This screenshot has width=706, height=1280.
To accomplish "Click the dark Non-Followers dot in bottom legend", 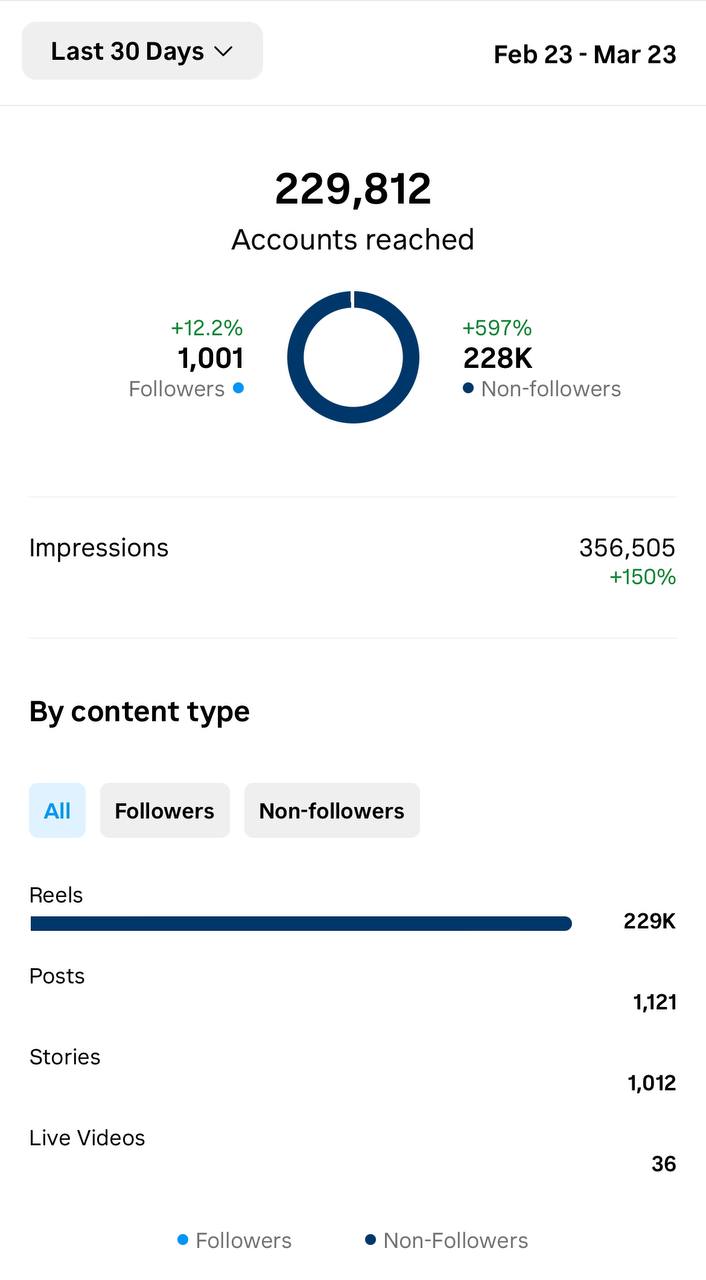I will (x=371, y=1240).
